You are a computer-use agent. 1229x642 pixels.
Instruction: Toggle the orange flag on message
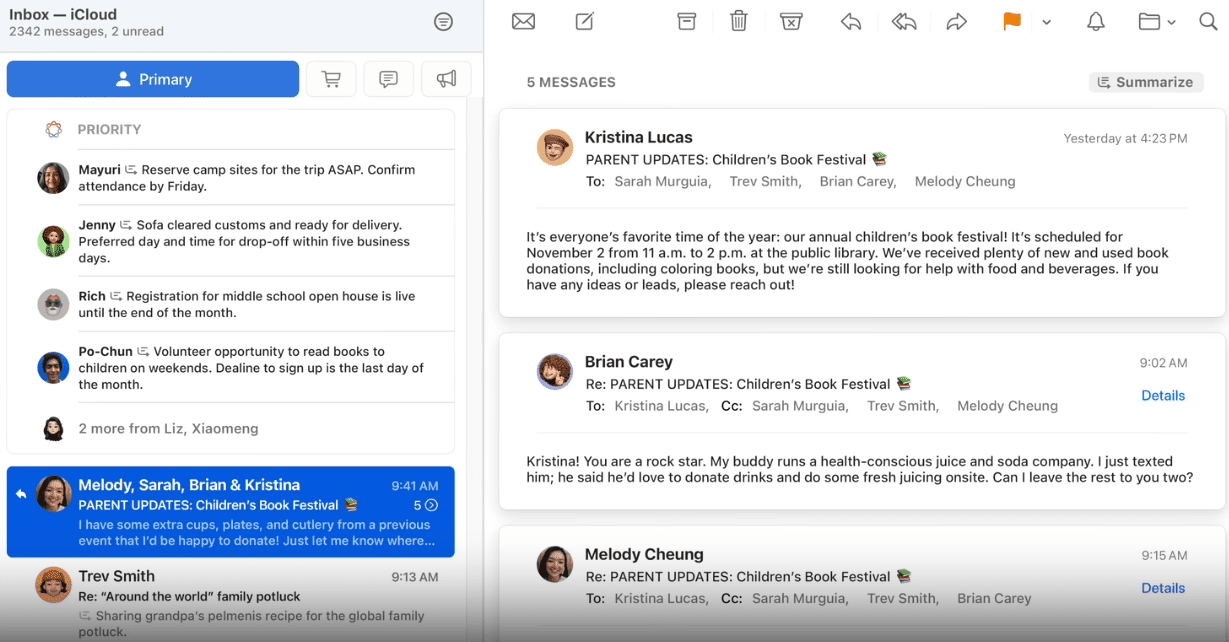(1011, 22)
